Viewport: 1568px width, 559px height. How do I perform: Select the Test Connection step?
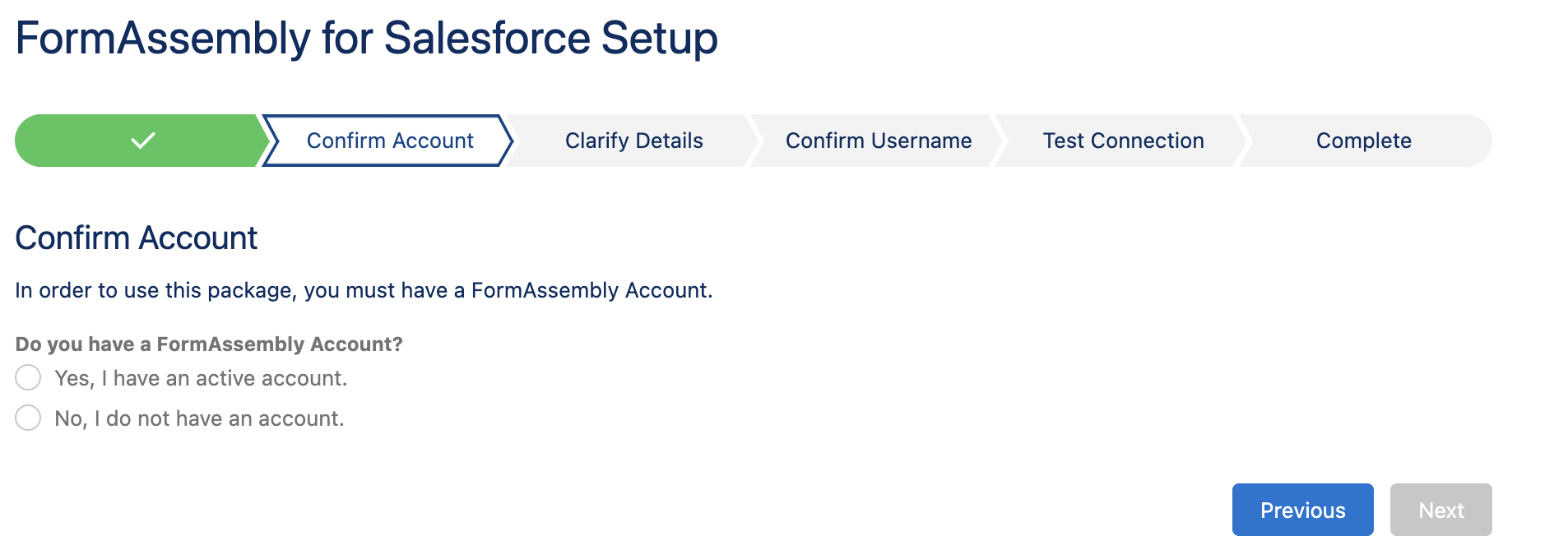point(1123,141)
